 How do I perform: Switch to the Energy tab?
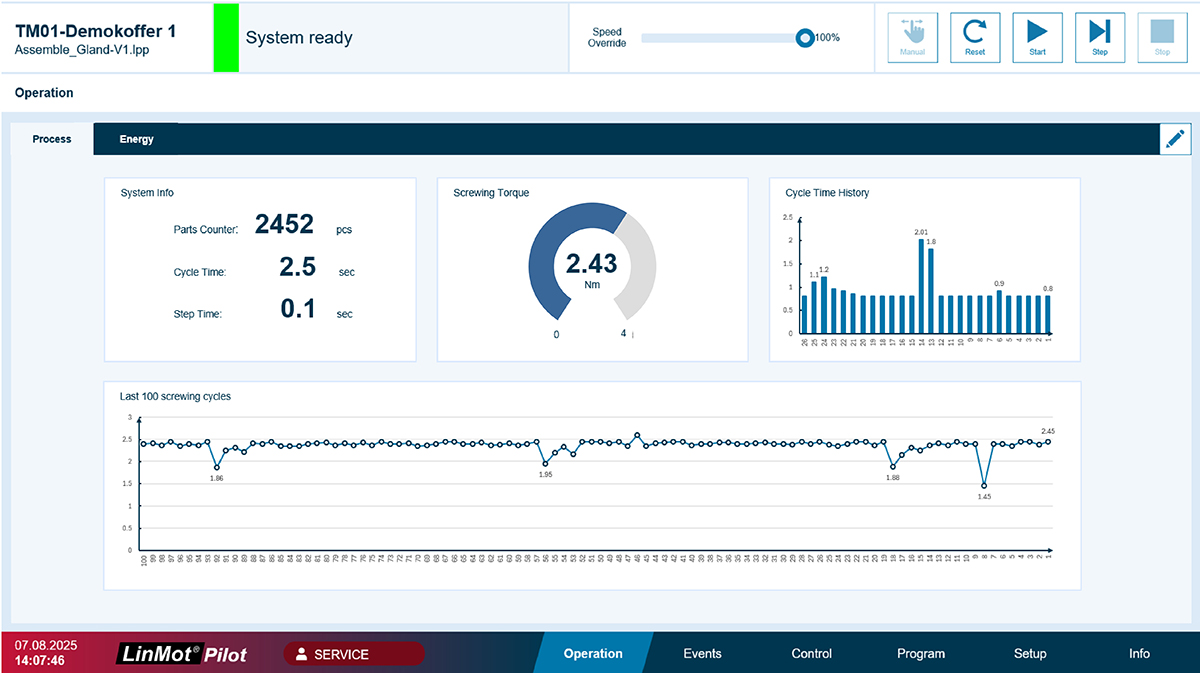tap(137, 139)
